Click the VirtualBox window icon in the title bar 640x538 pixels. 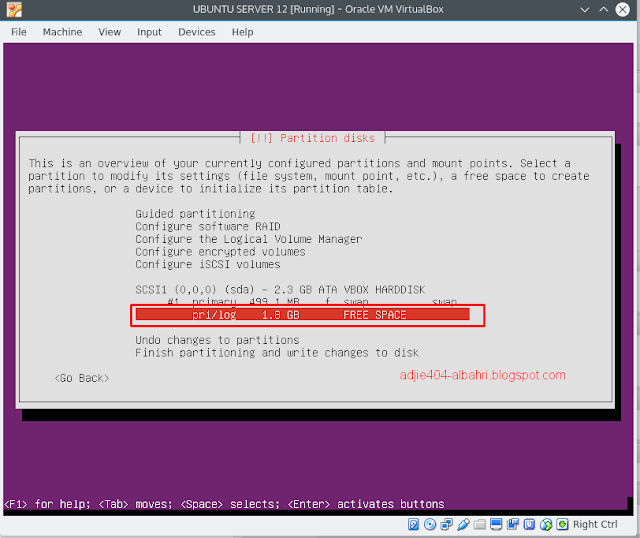tap(14, 9)
